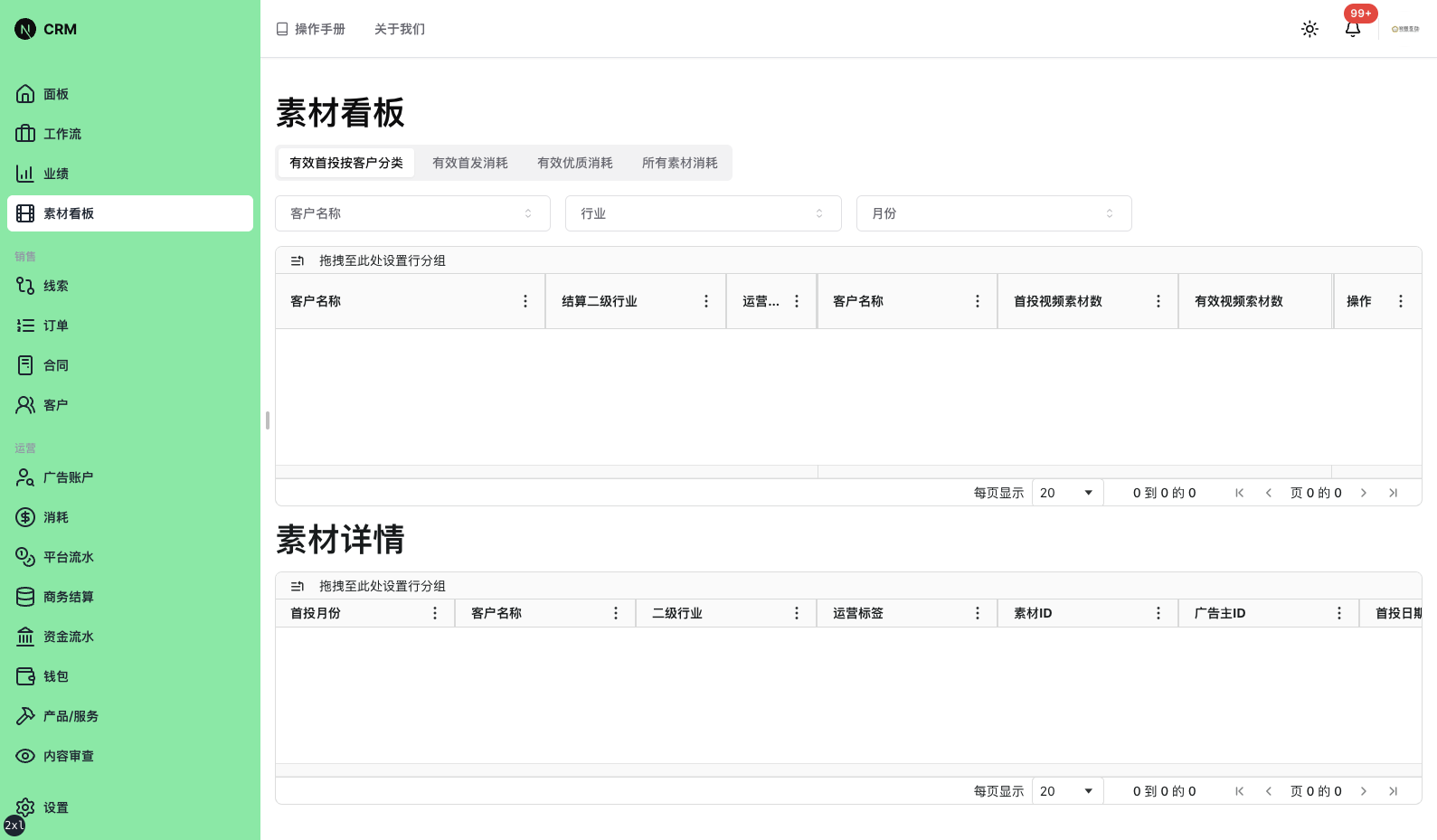1437x840 pixels.
Task: Switch to 所有素材消耗 tab
Action: (679, 163)
